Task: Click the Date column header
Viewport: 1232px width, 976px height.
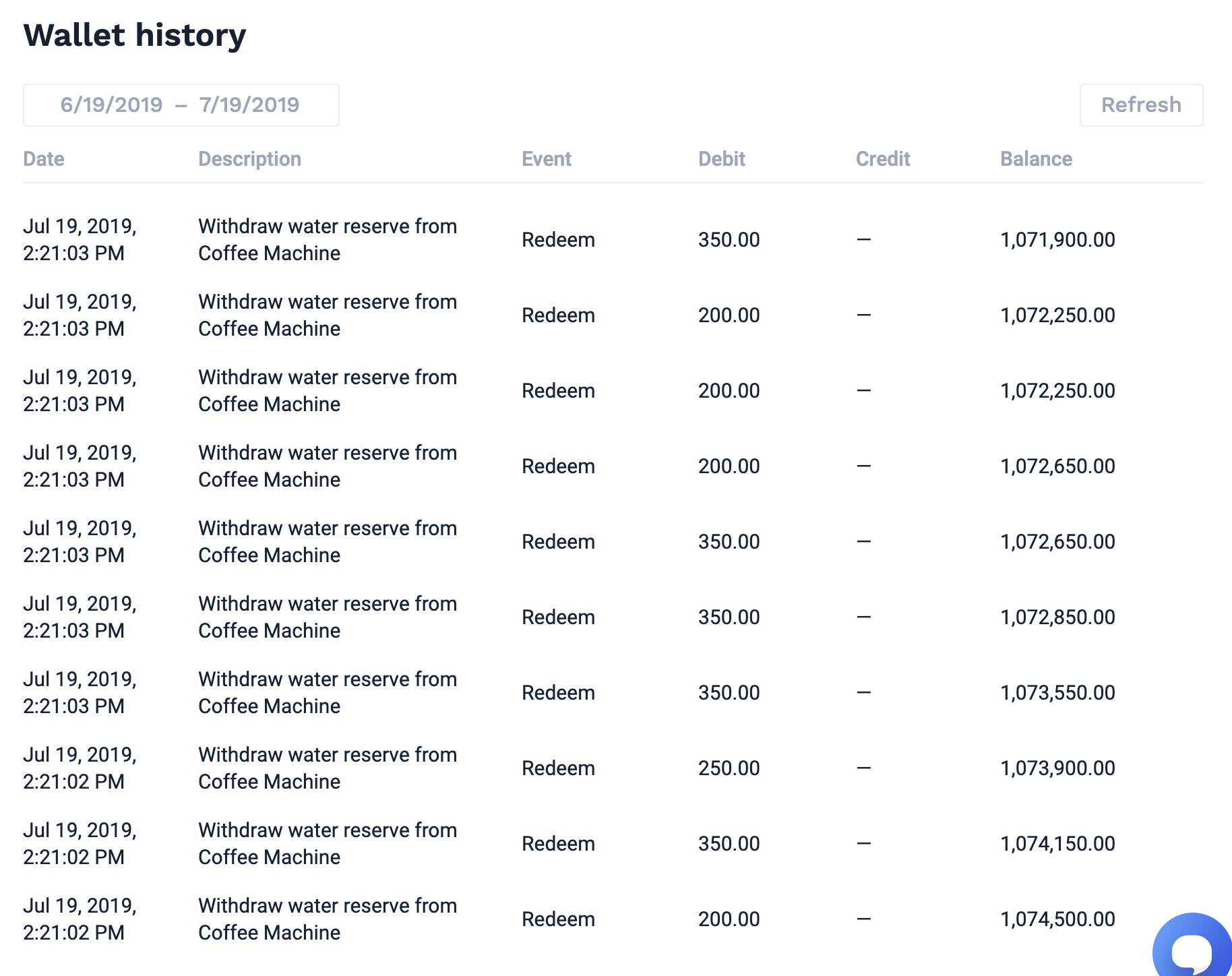Action: tap(44, 159)
